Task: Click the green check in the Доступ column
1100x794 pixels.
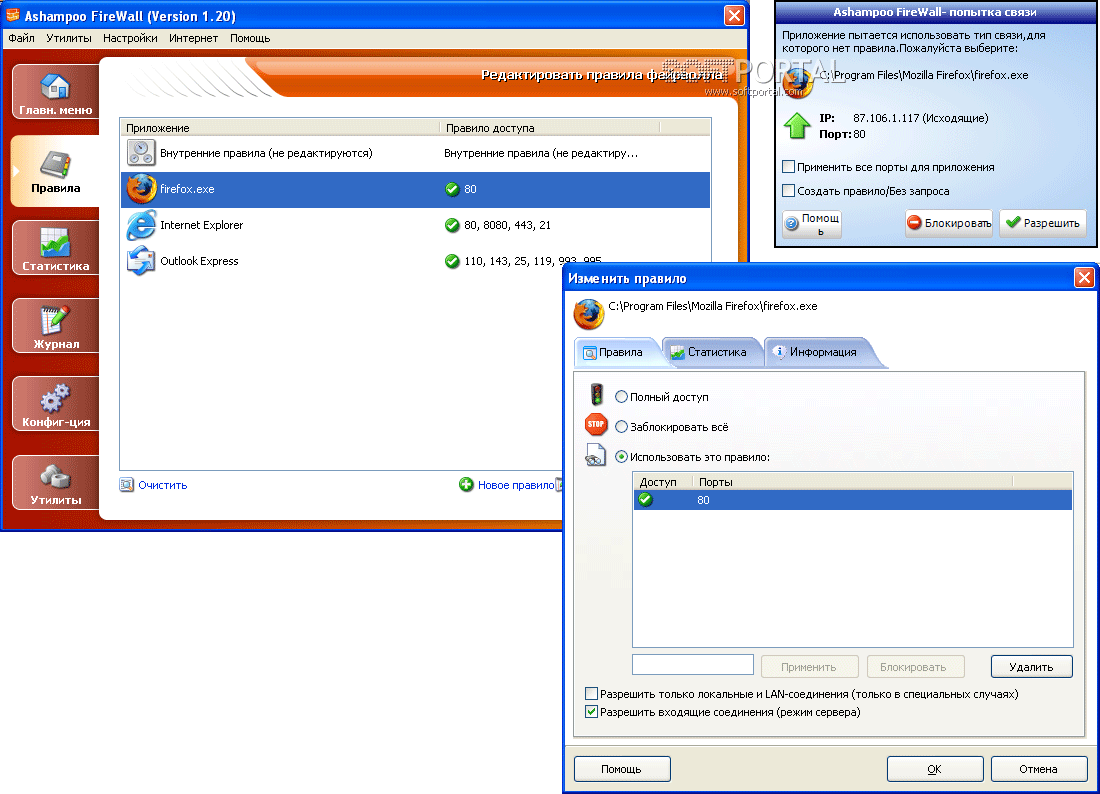Action: coord(645,499)
